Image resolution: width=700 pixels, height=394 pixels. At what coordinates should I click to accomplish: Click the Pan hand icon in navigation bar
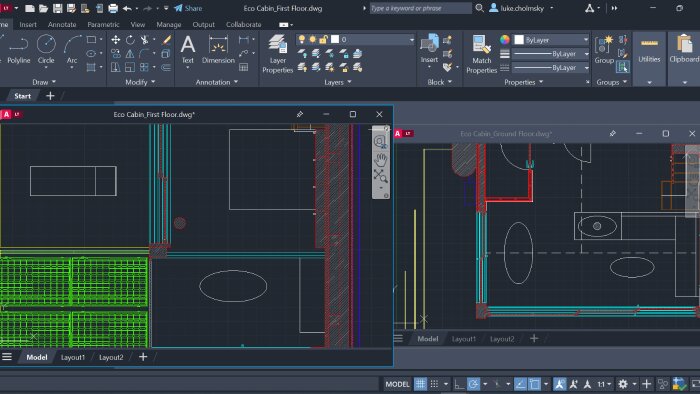(380, 159)
